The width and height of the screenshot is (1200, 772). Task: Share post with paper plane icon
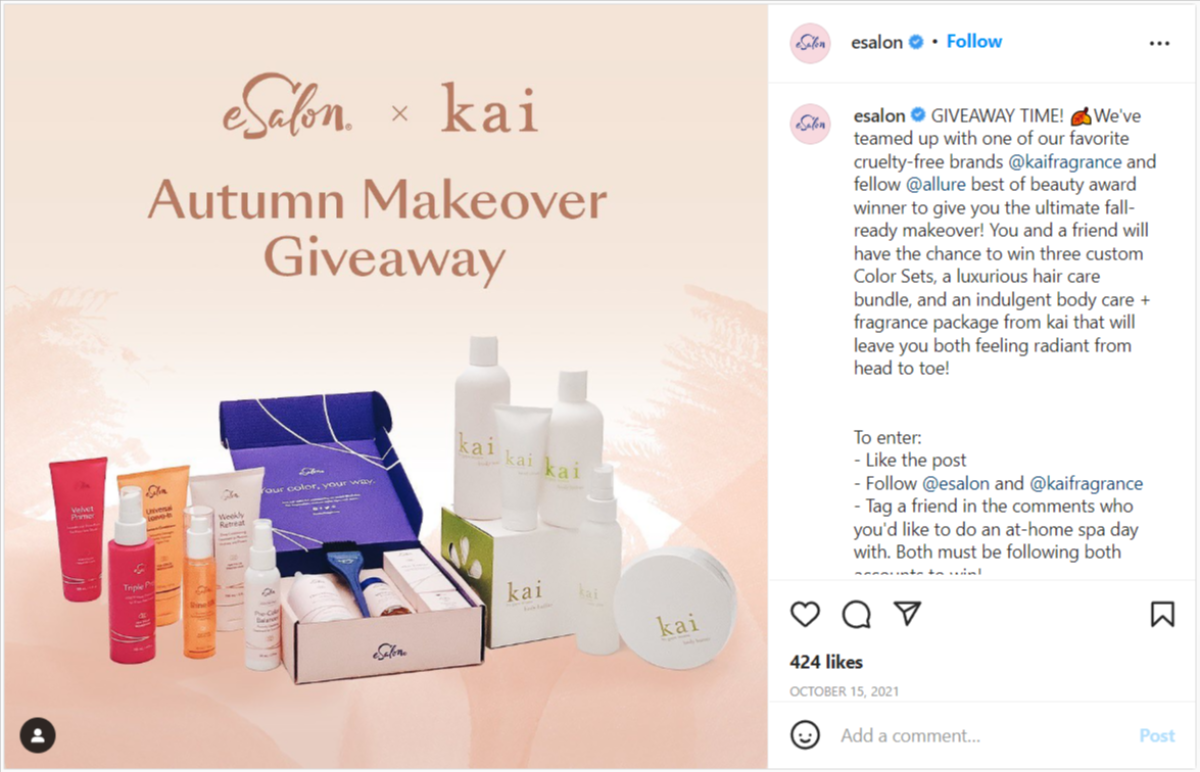coord(906,613)
